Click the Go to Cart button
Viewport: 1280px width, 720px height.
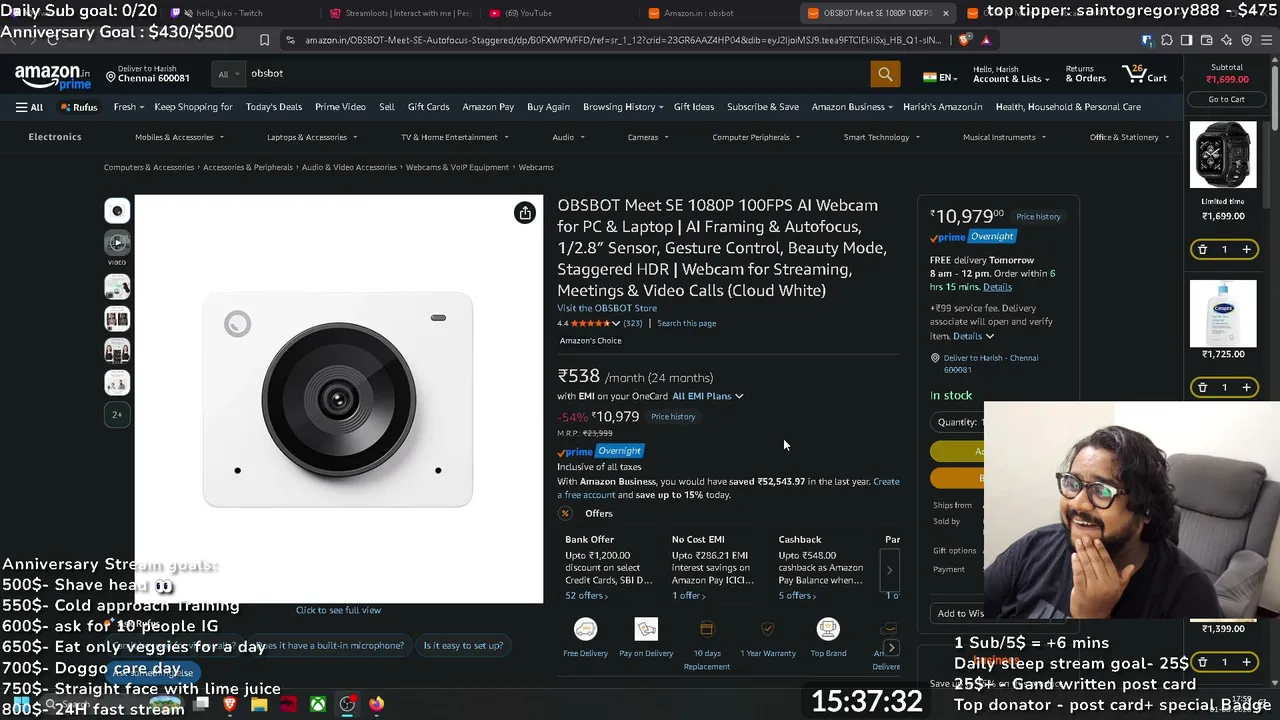(x=1226, y=99)
